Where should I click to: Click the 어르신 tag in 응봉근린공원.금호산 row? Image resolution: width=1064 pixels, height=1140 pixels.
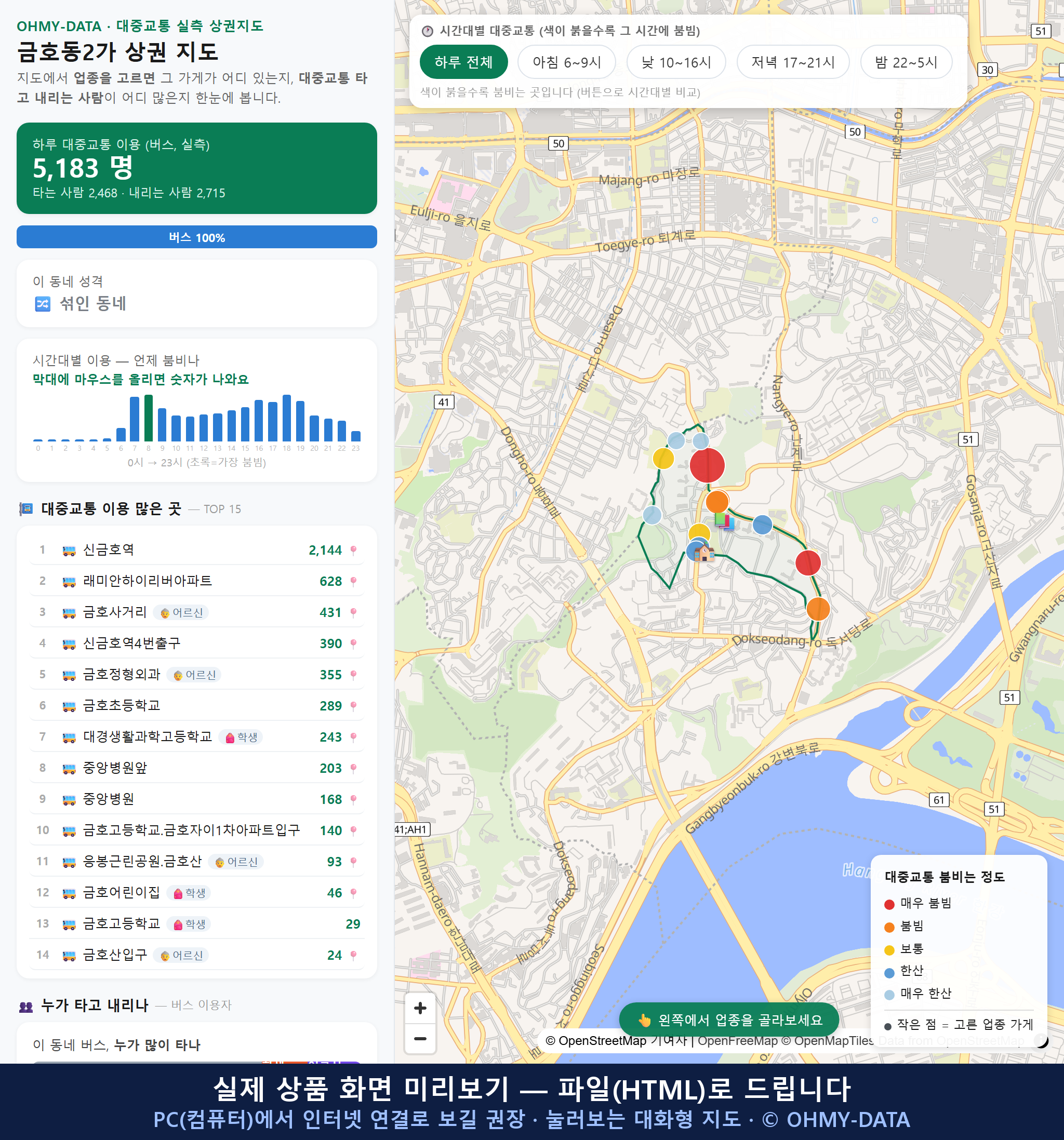(236, 862)
